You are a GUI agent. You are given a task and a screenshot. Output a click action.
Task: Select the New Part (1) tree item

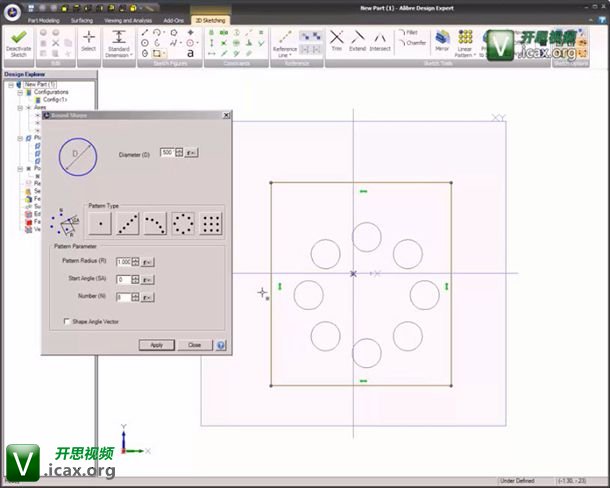[x=40, y=84]
